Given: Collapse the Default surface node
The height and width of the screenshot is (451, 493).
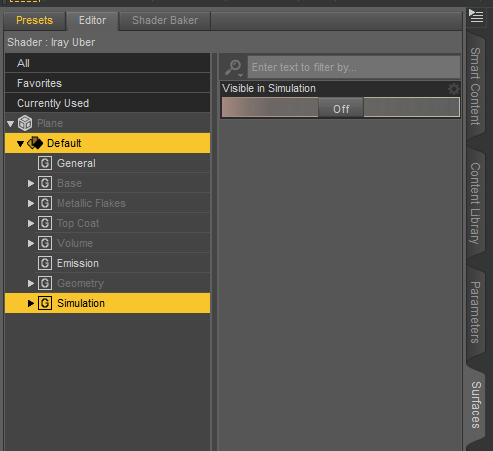Looking at the screenshot, I should (20, 144).
